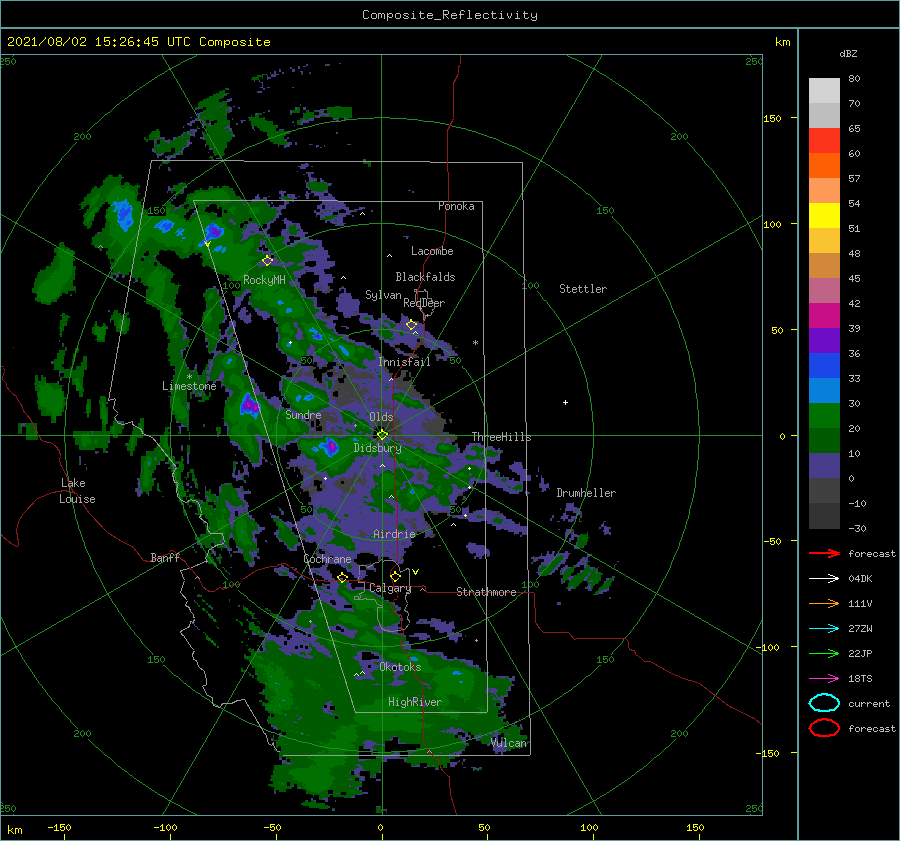Click the yellow diamond marker above RockyMH
The width and height of the screenshot is (900, 841).
tap(267, 261)
